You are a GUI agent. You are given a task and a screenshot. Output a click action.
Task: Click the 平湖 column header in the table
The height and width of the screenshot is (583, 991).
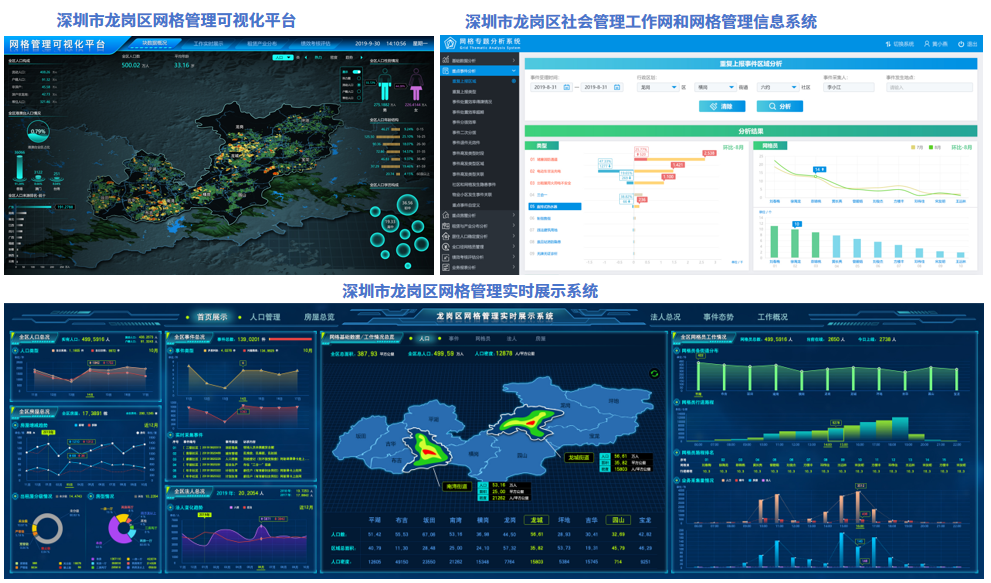[x=374, y=520]
